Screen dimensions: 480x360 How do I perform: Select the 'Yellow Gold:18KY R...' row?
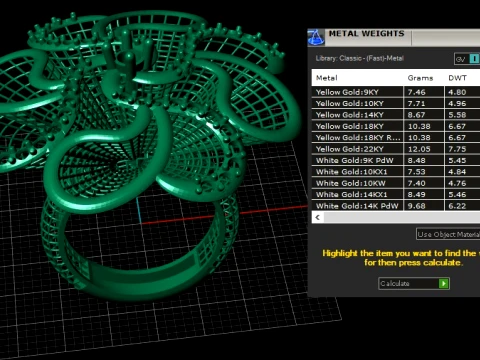point(396,137)
